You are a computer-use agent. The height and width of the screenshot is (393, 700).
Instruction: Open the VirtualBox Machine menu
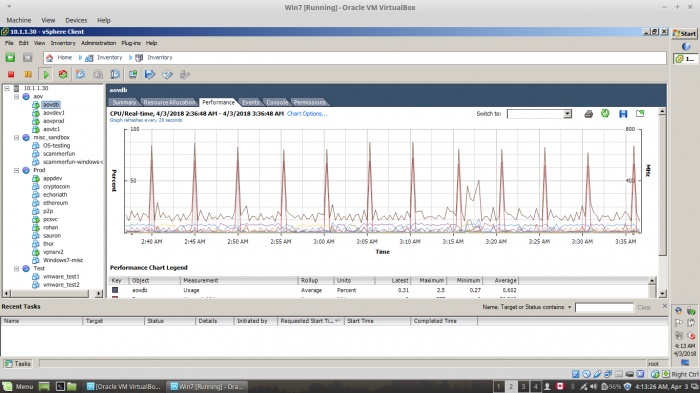(19, 20)
